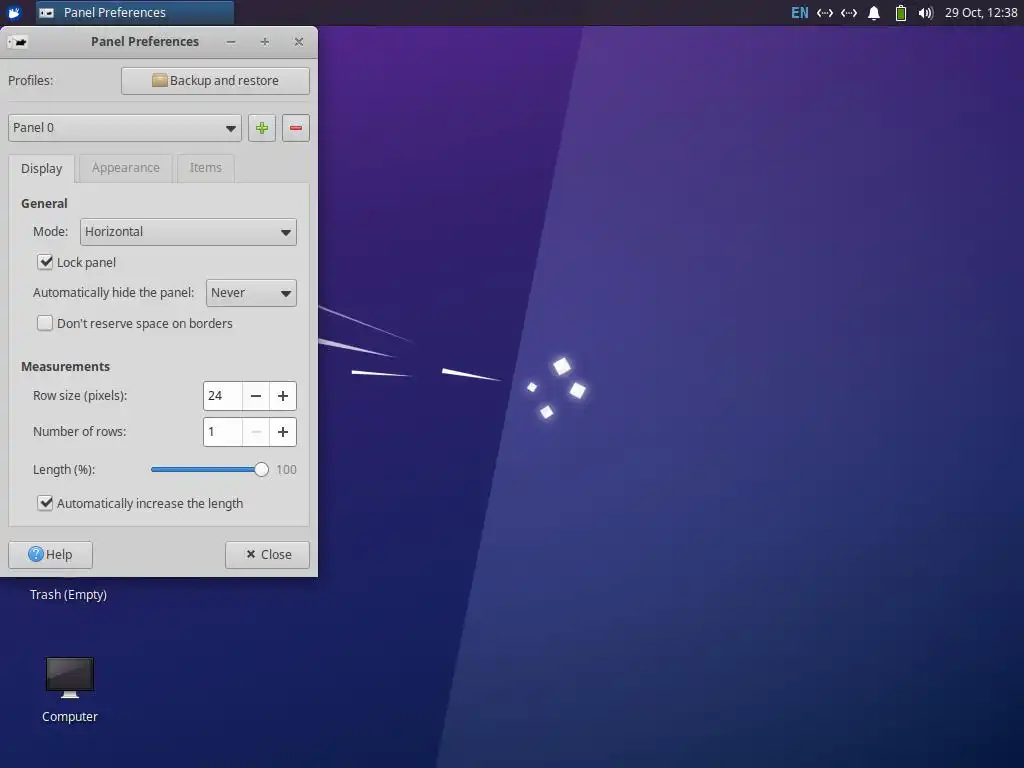The width and height of the screenshot is (1024, 768).
Task: Open the Automatically hide the panel dropdown
Action: [x=251, y=293]
